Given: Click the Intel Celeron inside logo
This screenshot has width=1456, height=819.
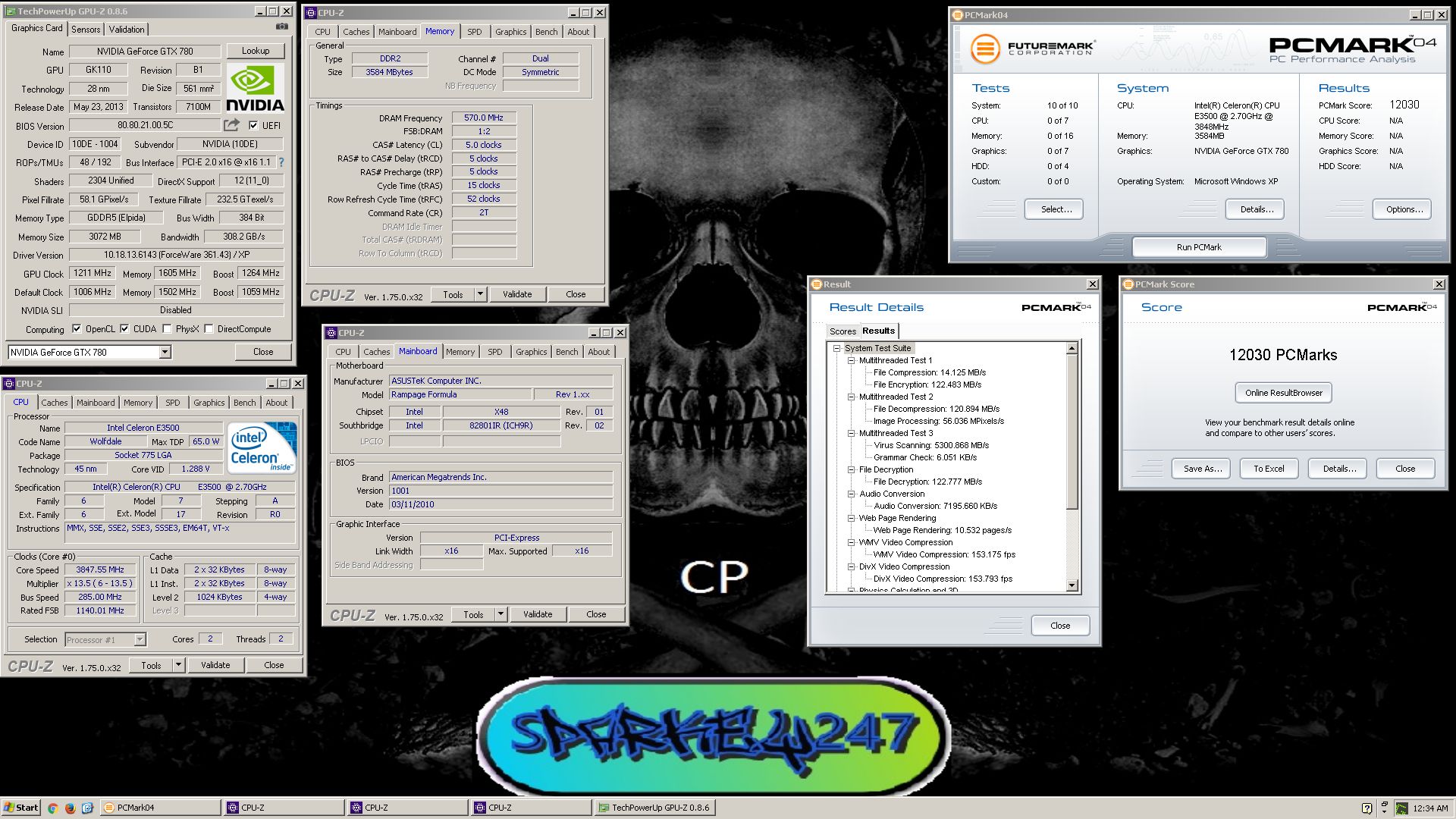Looking at the screenshot, I should [262, 448].
